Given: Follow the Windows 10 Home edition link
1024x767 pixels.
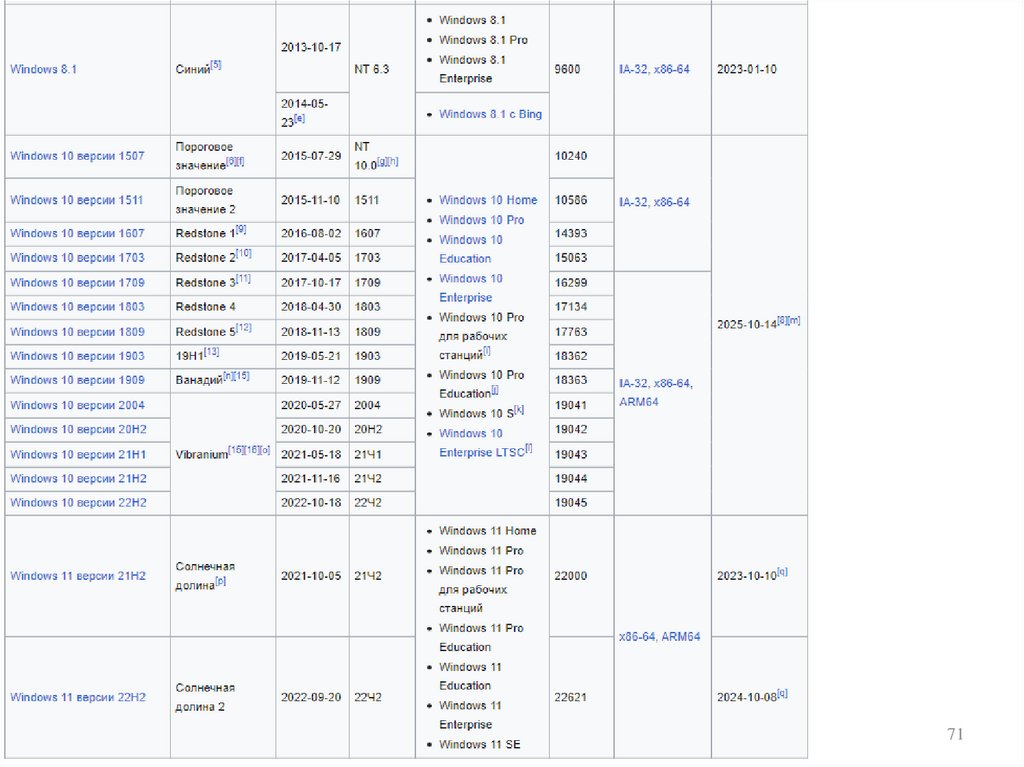Looking at the screenshot, I should (488, 200).
